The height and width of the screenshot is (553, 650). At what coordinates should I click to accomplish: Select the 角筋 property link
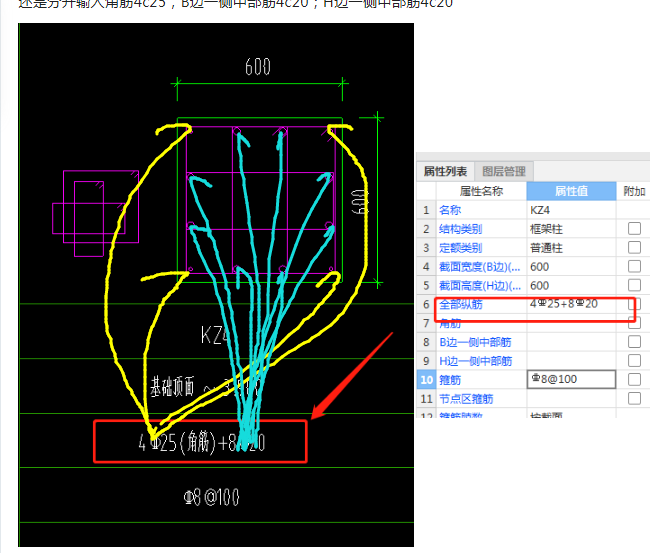[x=450, y=323]
